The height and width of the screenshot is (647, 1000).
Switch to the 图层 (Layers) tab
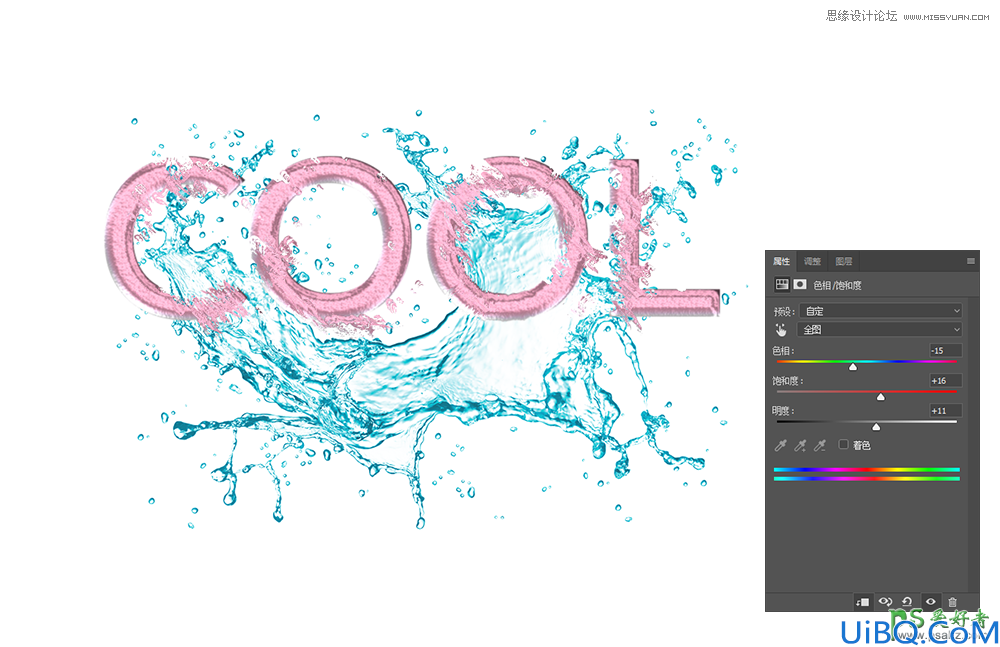tap(843, 261)
